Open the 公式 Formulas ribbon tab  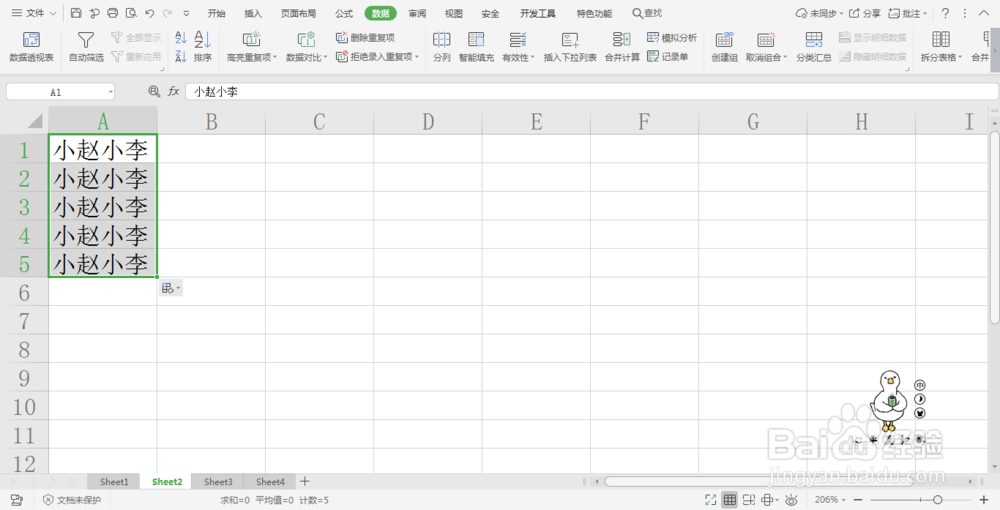pyautogui.click(x=344, y=13)
